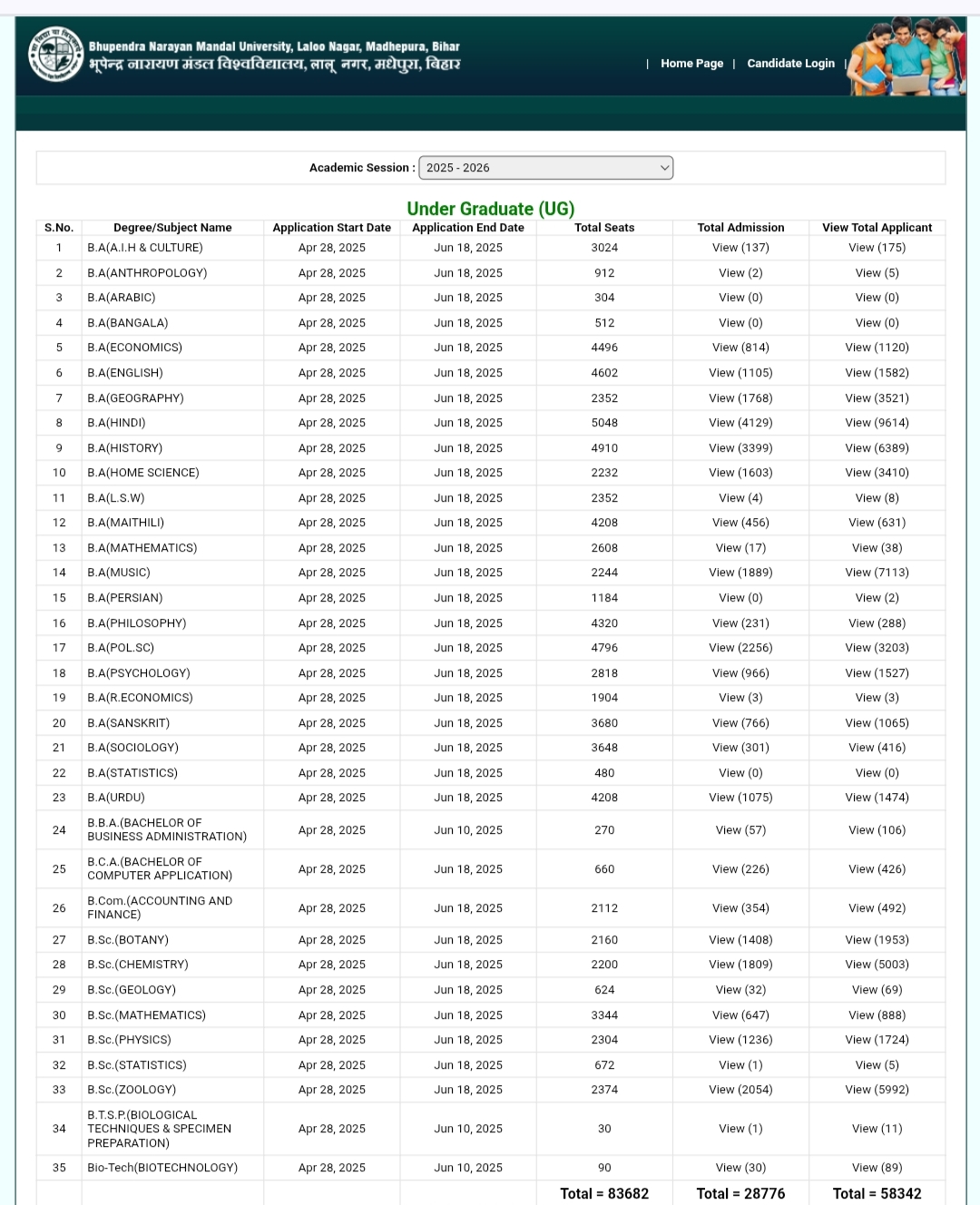Open View (1582) applicants for B.A(ENGLISH)

877,373
